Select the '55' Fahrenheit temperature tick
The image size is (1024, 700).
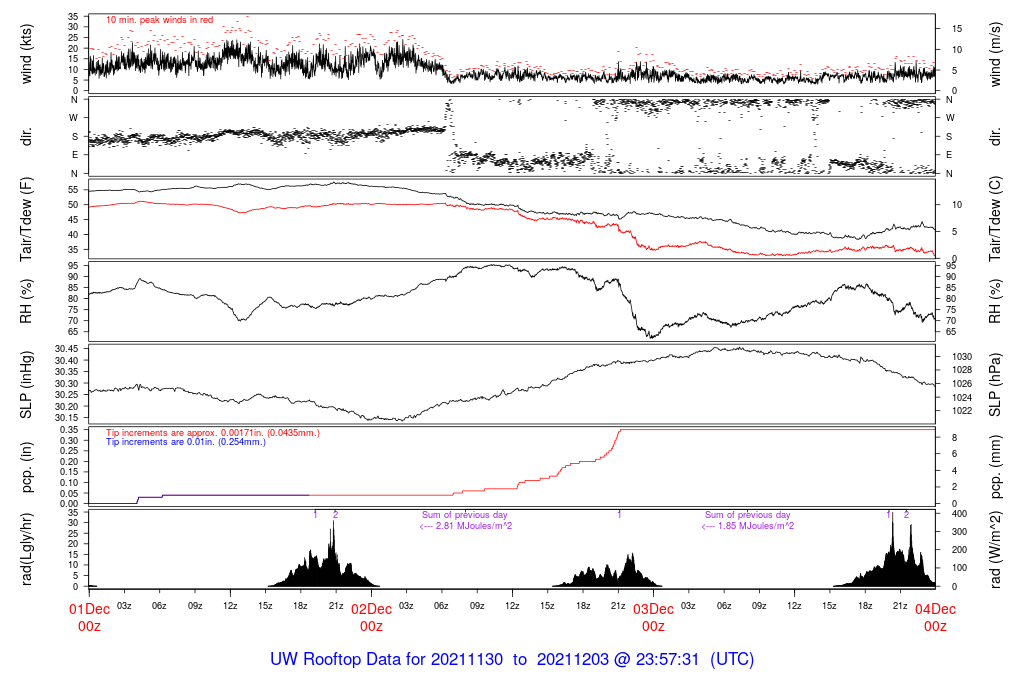pos(73,190)
